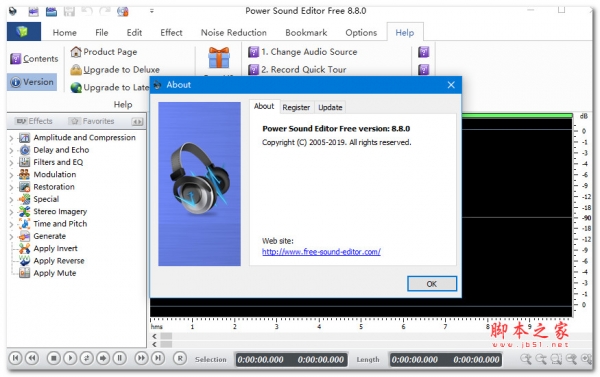
Task: Open the Change Audio Source tutorial icon
Action: [253, 52]
